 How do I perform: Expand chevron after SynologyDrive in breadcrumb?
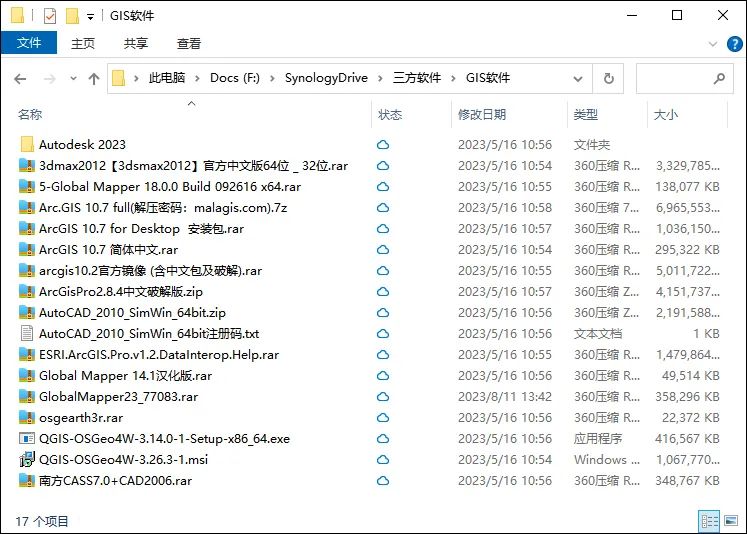coord(380,78)
